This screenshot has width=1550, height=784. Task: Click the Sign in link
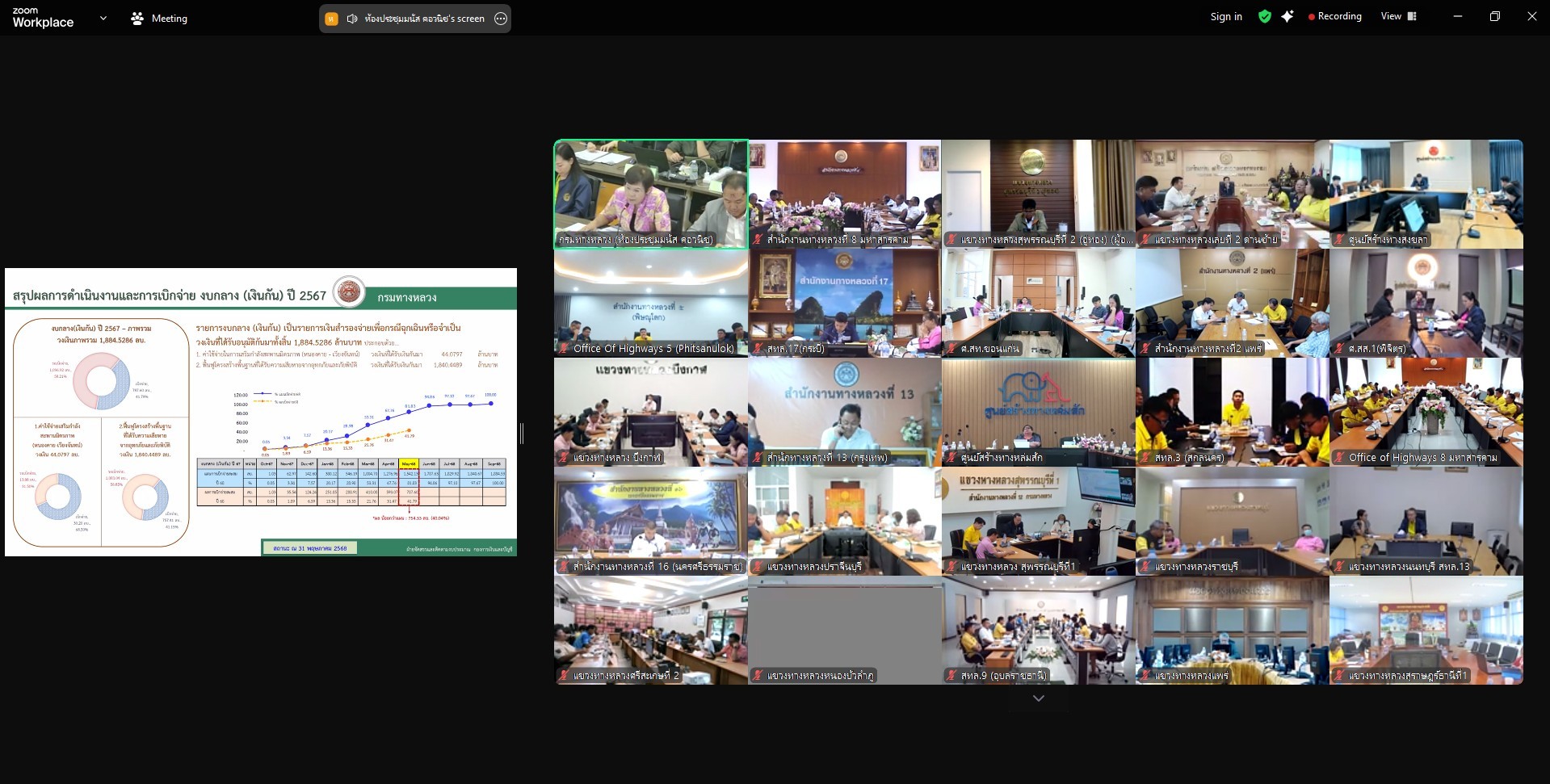[x=1225, y=16]
